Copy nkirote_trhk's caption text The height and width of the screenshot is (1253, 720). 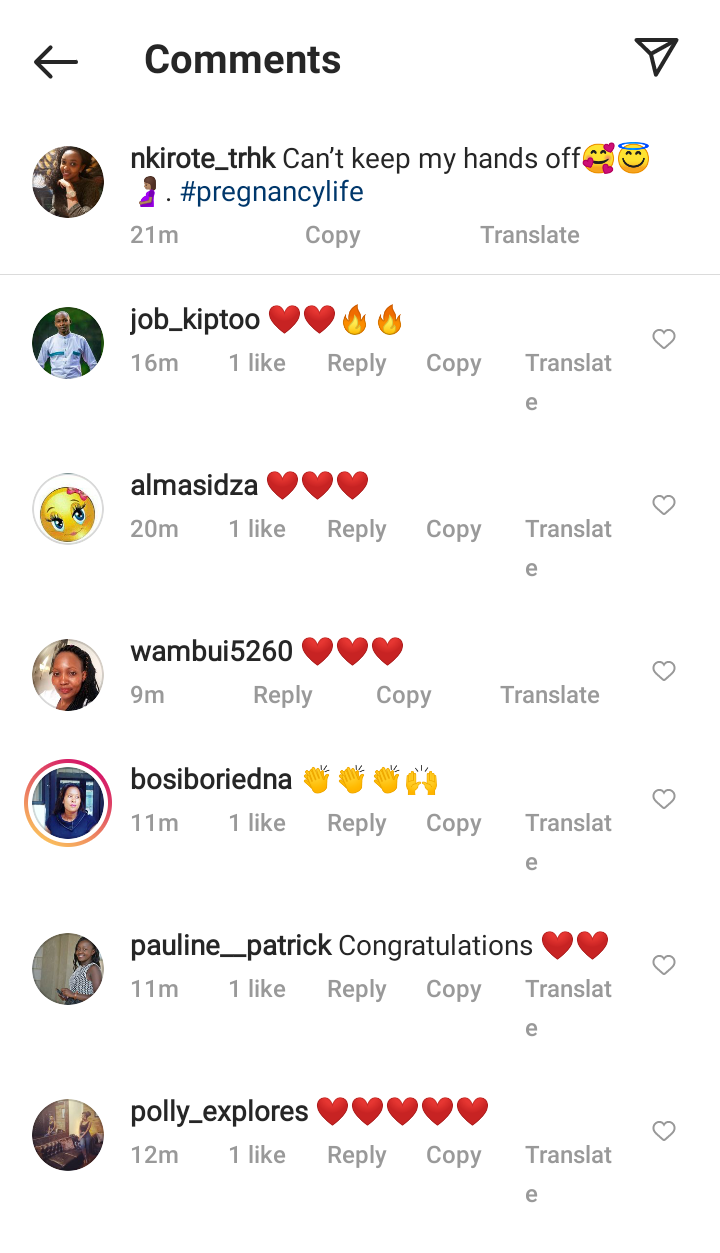point(332,235)
